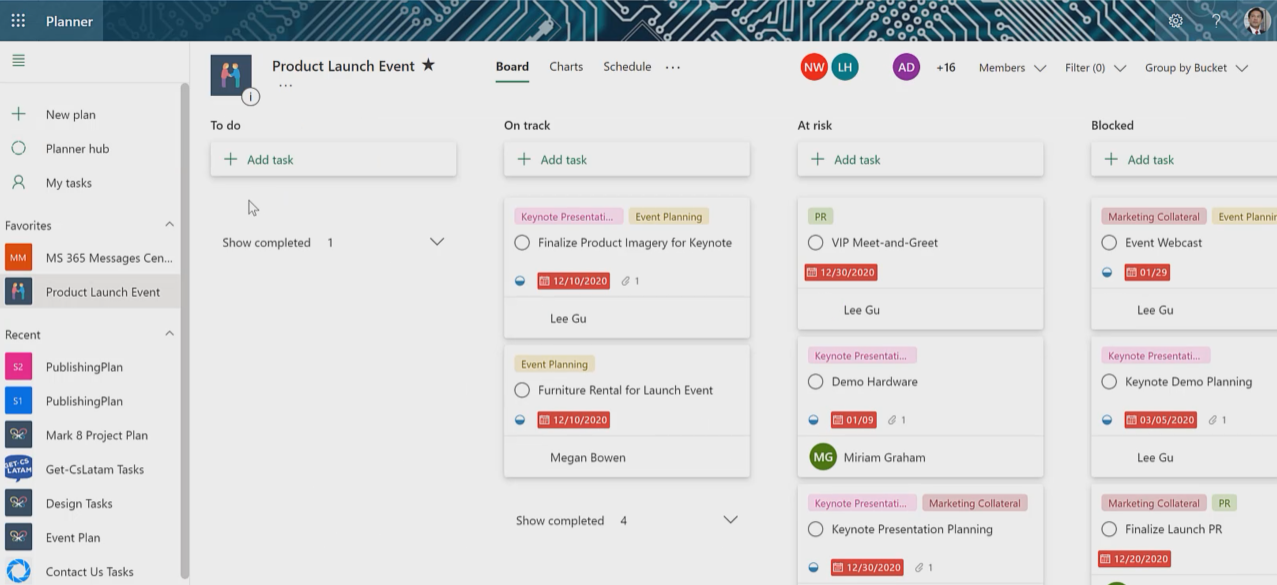The image size is (1277, 585).
Task: Click the LH member avatar
Action: coord(845,67)
